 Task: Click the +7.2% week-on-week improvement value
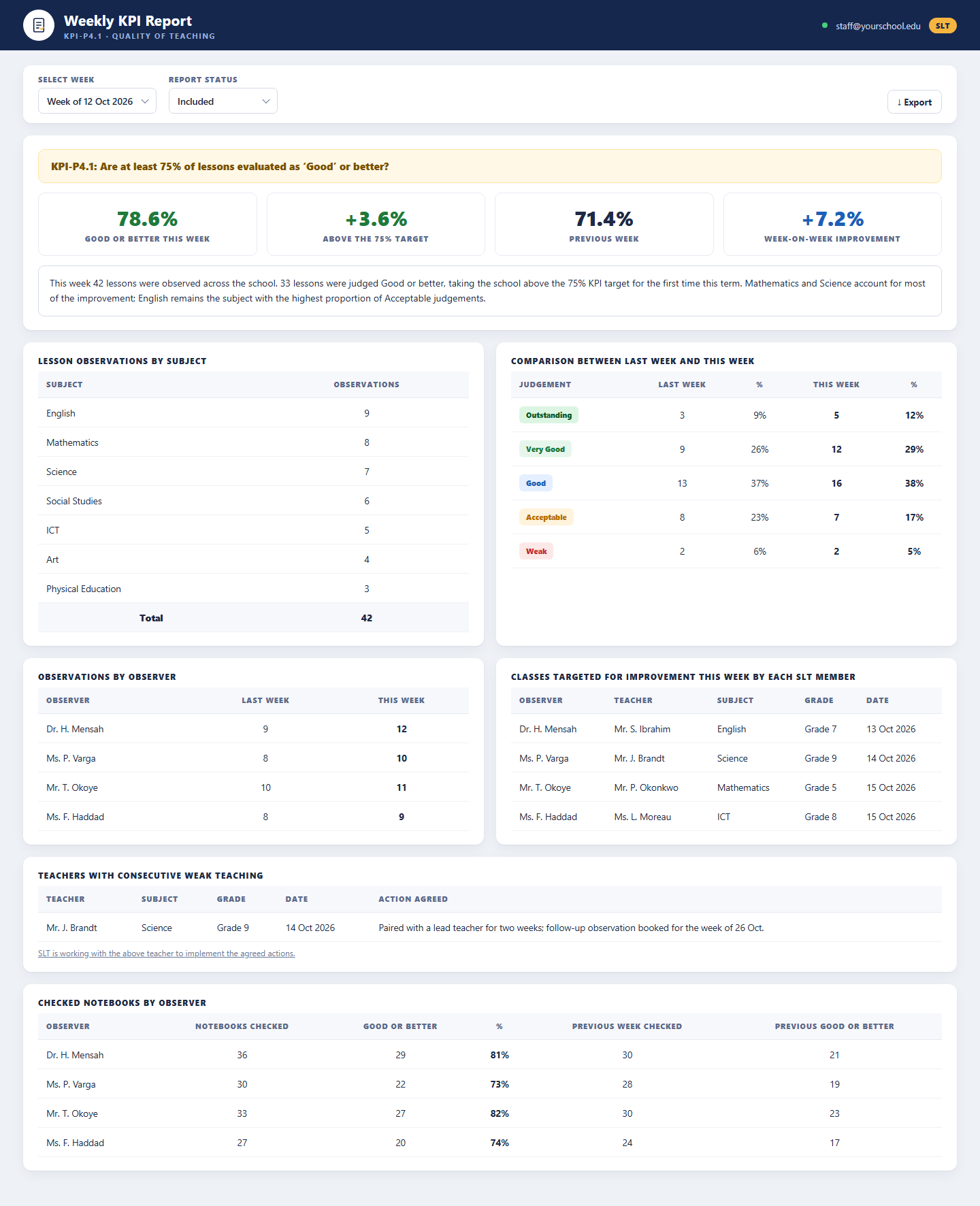(832, 219)
